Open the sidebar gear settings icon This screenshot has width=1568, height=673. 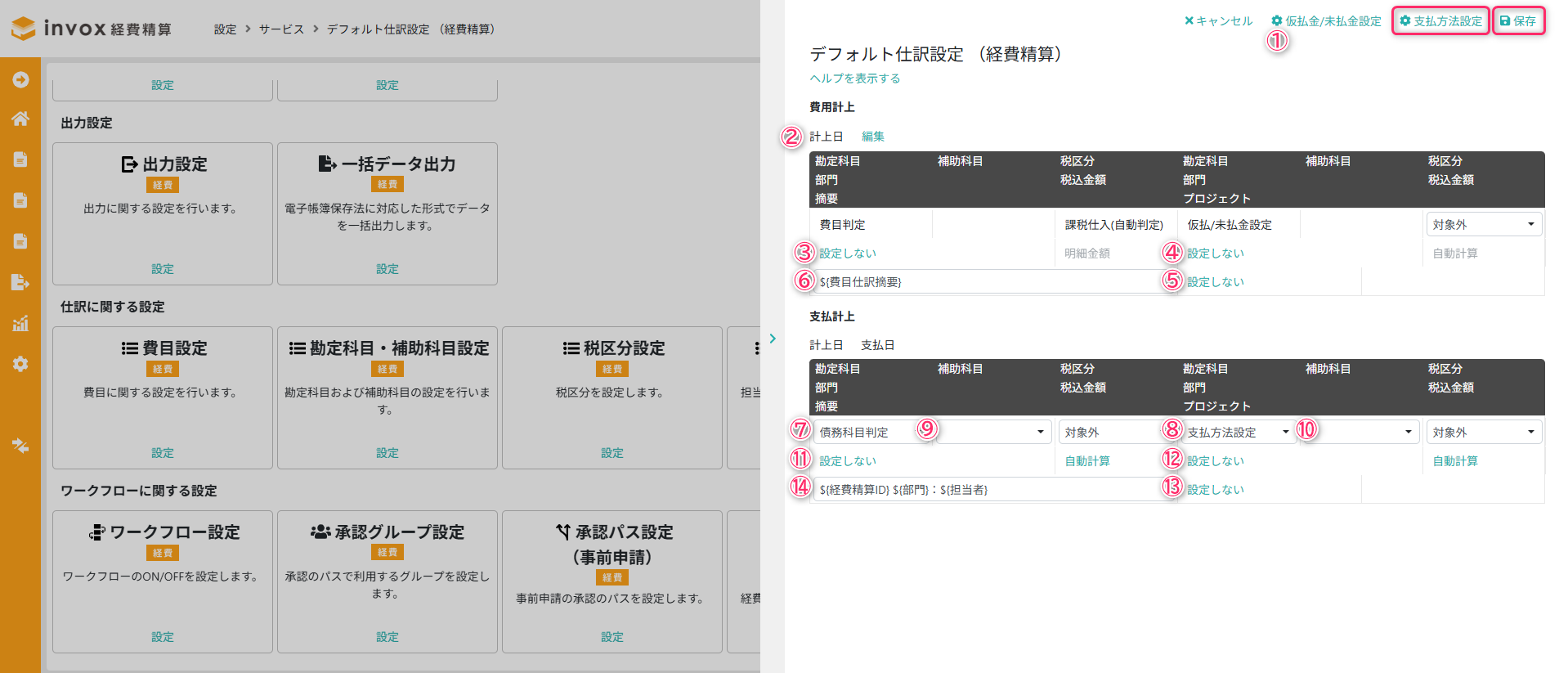pyautogui.click(x=20, y=364)
